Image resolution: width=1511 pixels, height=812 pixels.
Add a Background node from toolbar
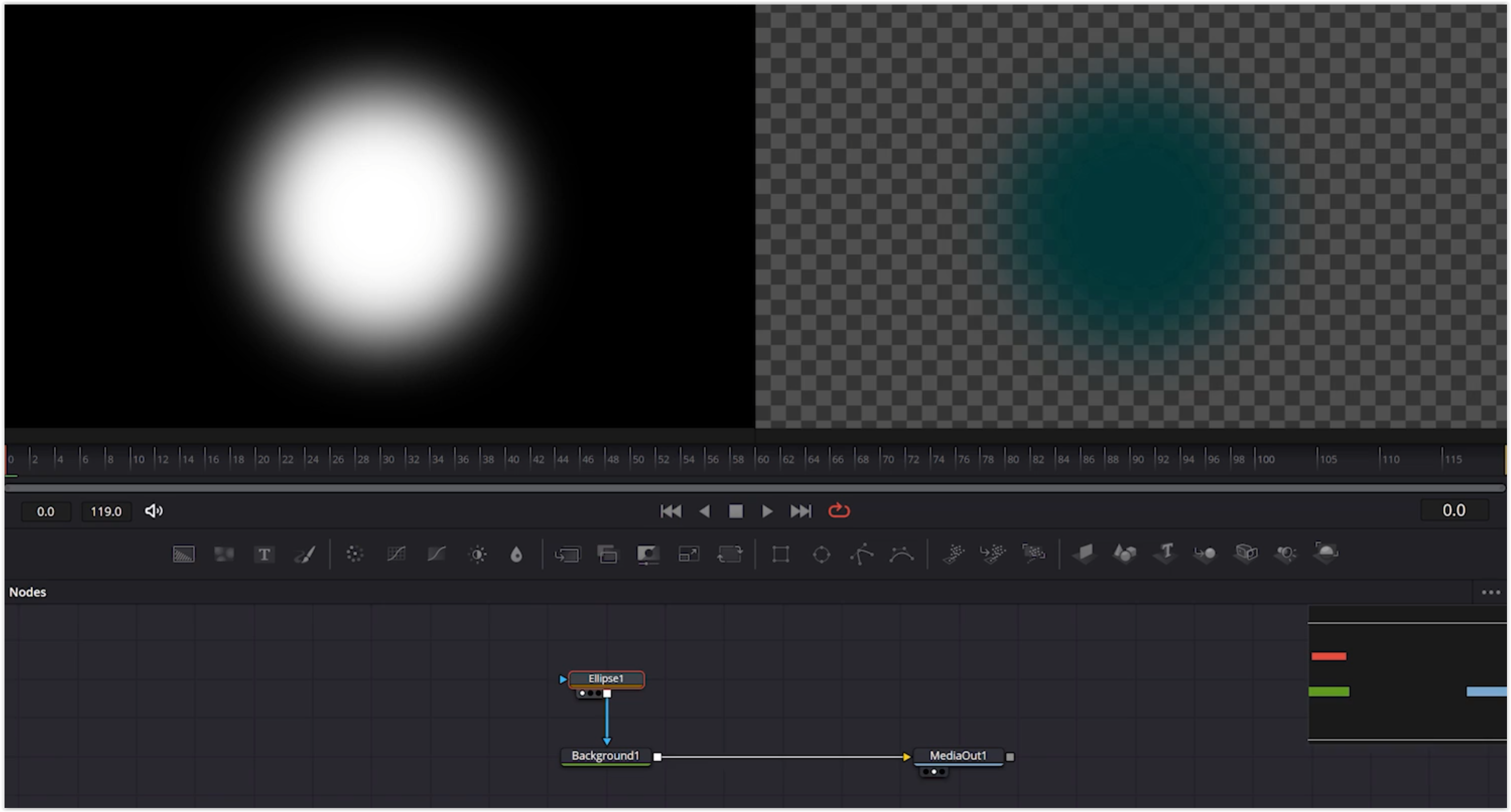tap(184, 554)
